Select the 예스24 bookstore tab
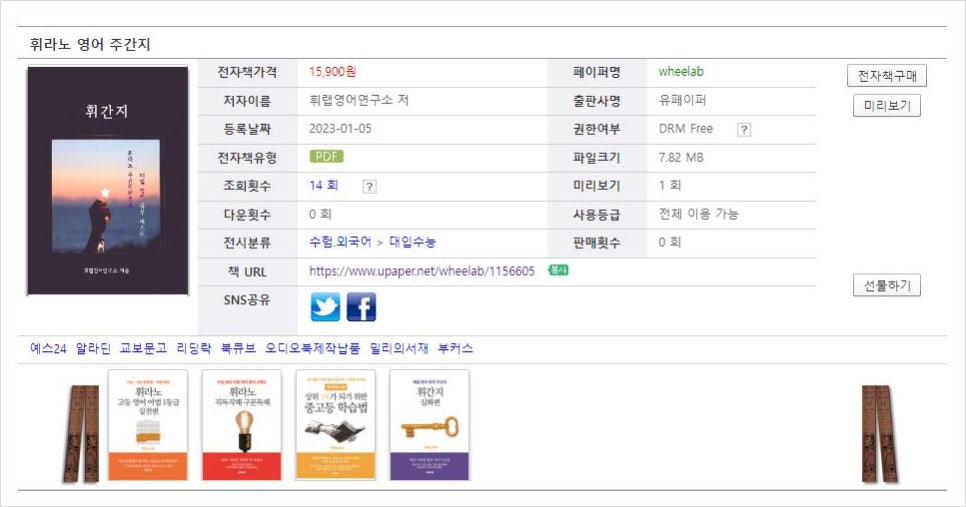Screen dimensions: 966x507 tap(48, 349)
